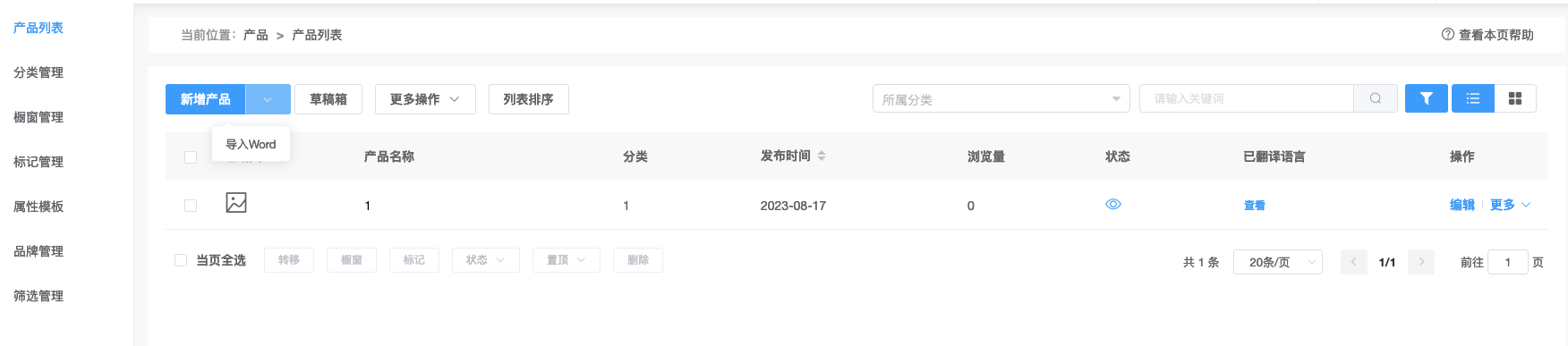Click the 草稿箱 button
This screenshot has width=1568, height=346.
(328, 99)
